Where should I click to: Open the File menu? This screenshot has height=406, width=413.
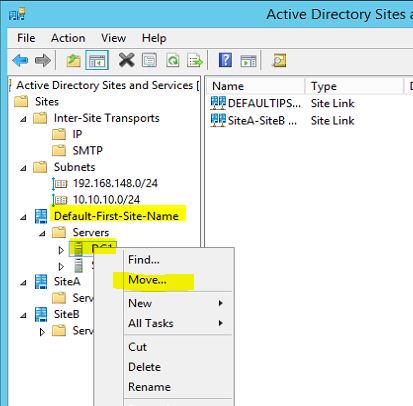[x=26, y=38]
